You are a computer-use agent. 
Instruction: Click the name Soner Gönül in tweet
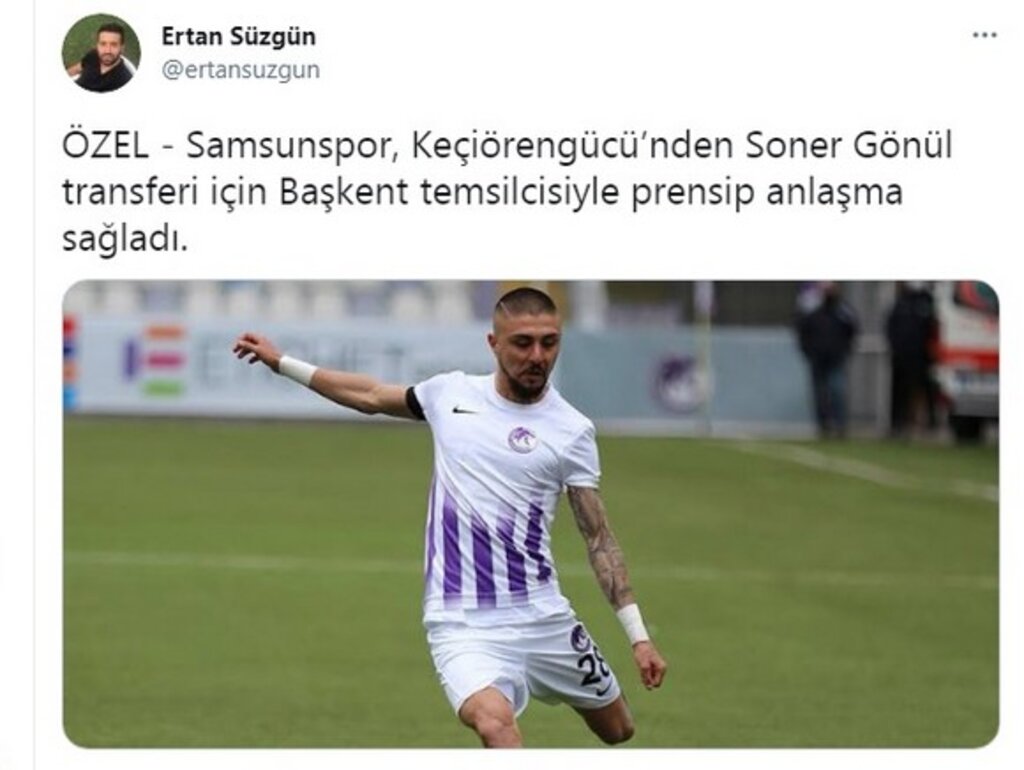[x=848, y=145]
